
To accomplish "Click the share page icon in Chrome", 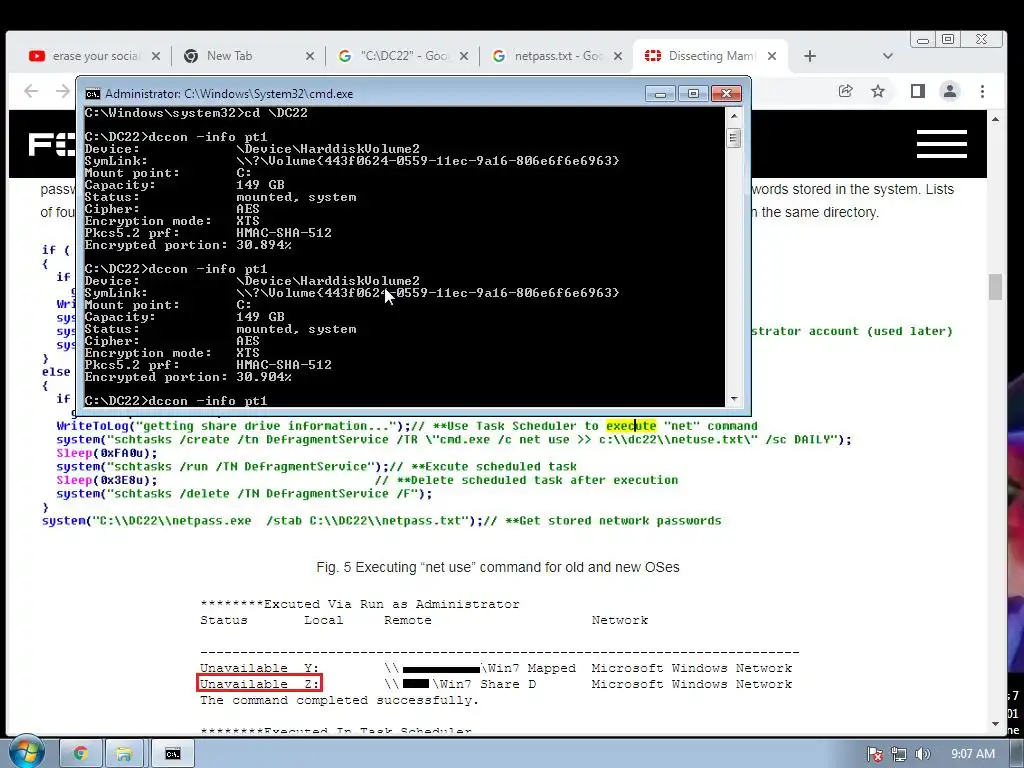I will coord(846,91).
